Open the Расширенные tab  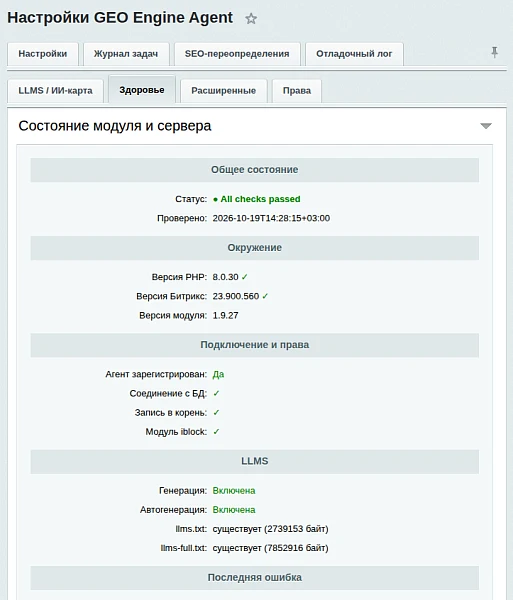click(x=224, y=91)
